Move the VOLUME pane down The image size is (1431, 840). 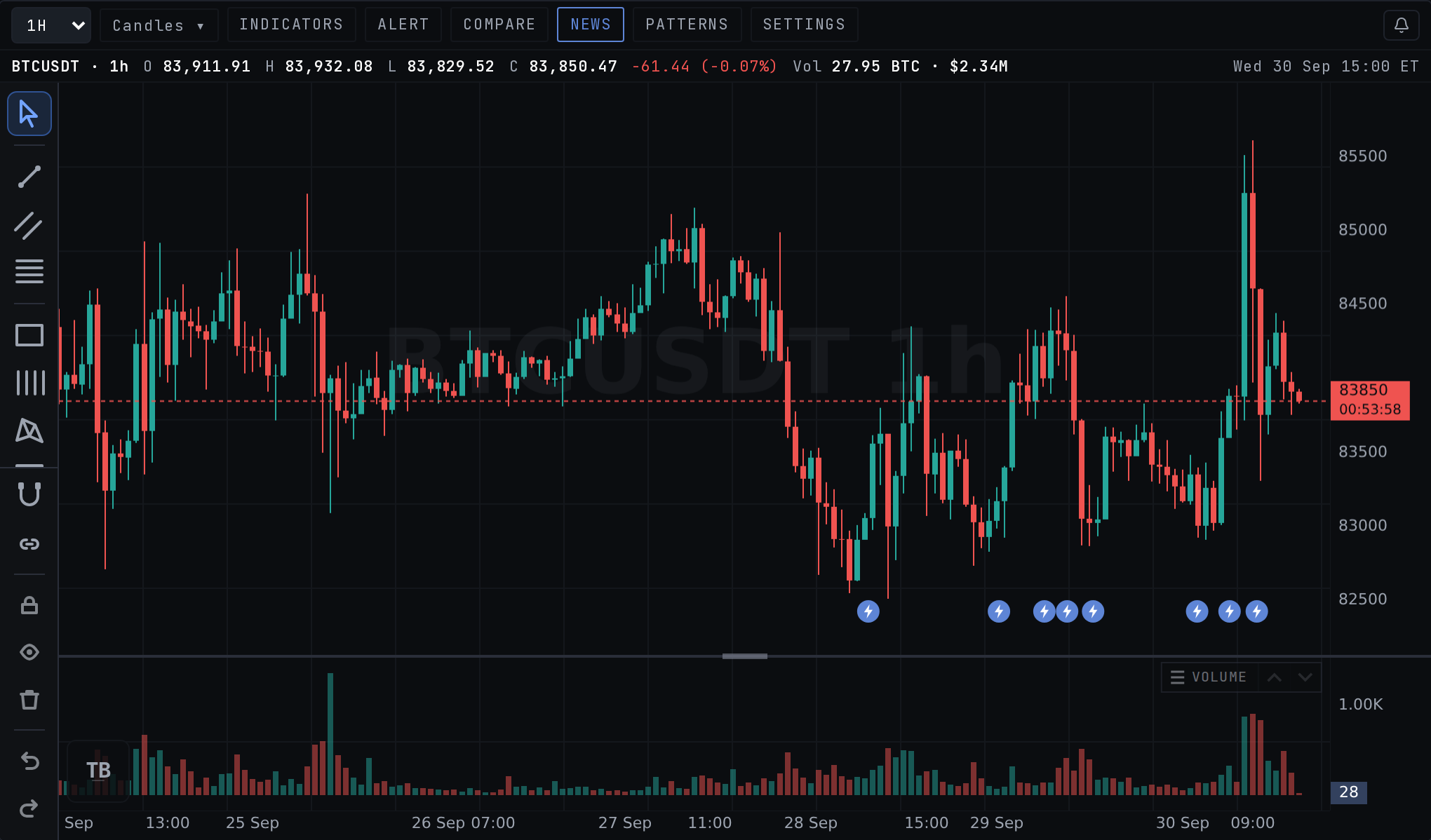[1305, 677]
